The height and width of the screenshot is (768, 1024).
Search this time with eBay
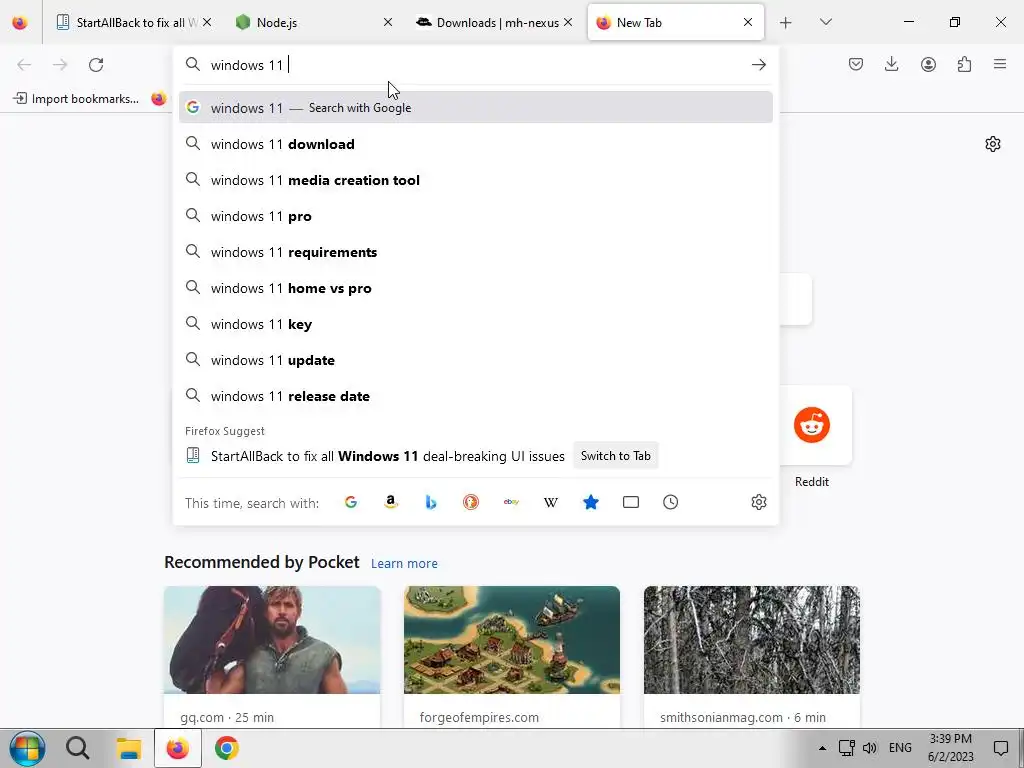pos(511,502)
